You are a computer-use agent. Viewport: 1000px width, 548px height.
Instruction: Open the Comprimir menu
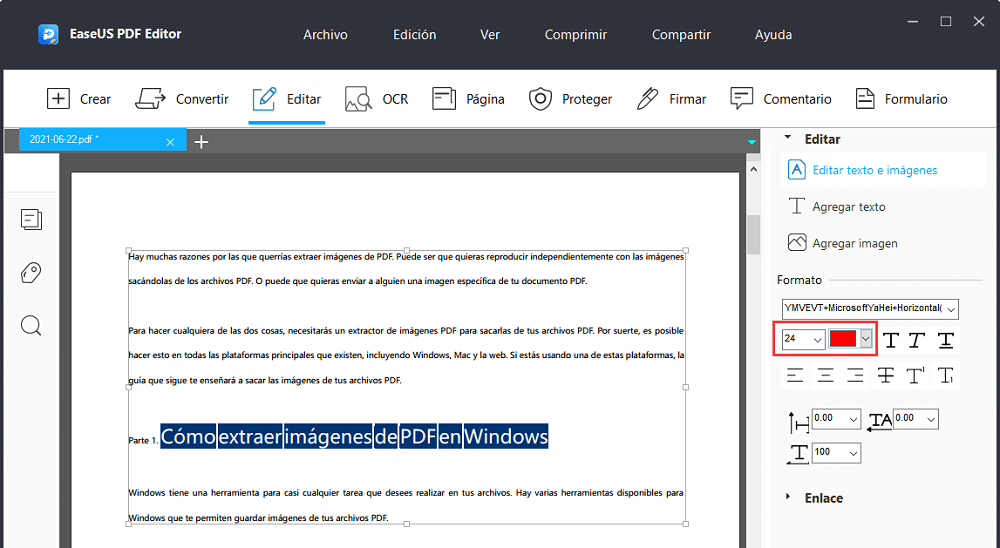576,35
